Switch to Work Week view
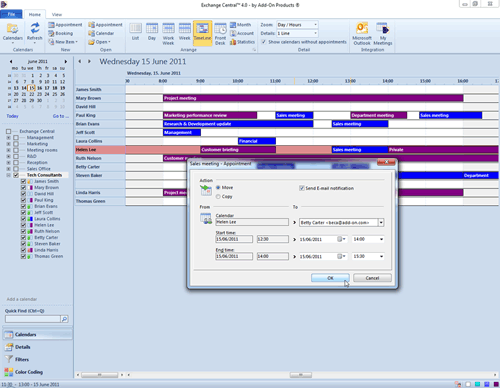 coord(168,34)
